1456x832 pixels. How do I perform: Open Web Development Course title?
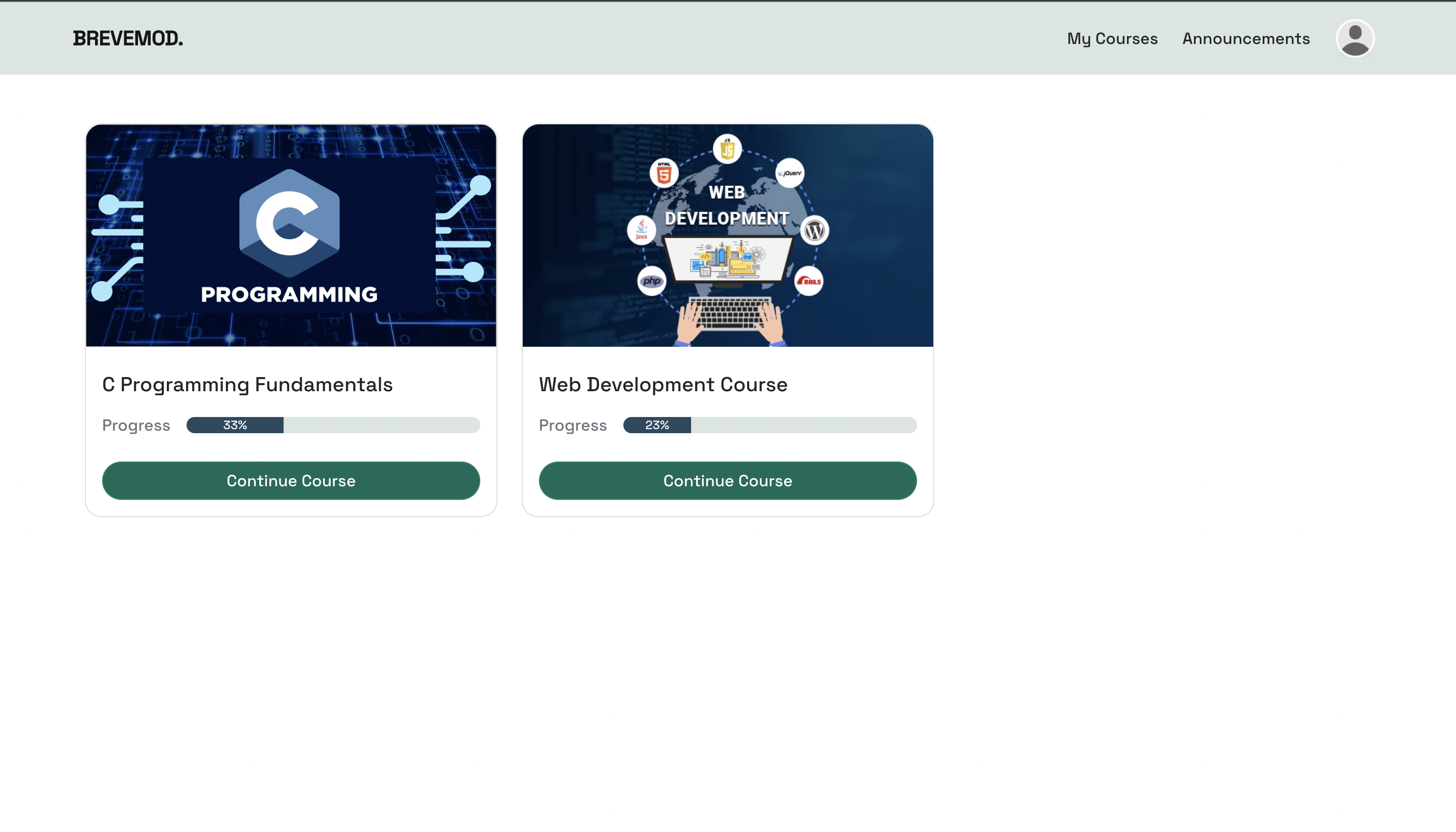[663, 385]
